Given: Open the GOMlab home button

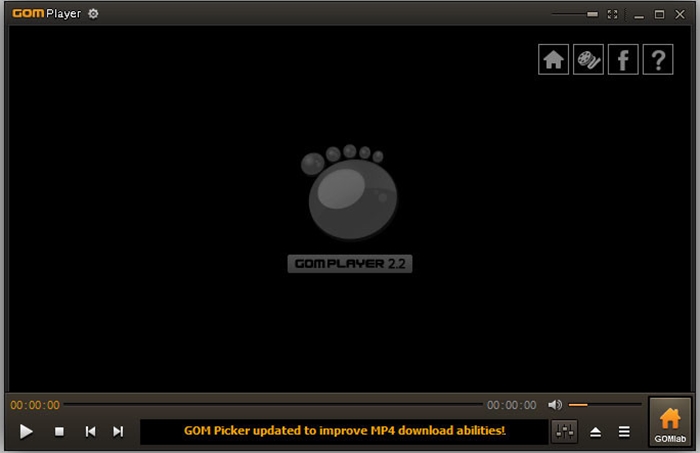Looking at the screenshot, I should pos(670,422).
